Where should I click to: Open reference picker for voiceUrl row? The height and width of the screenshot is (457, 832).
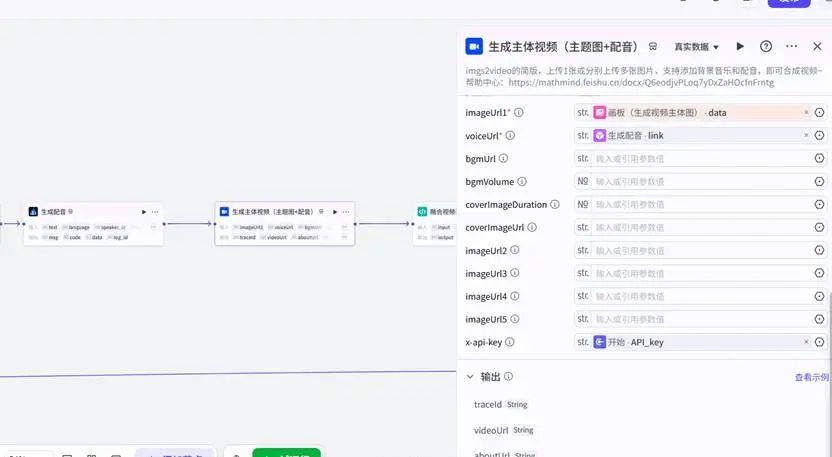819,135
